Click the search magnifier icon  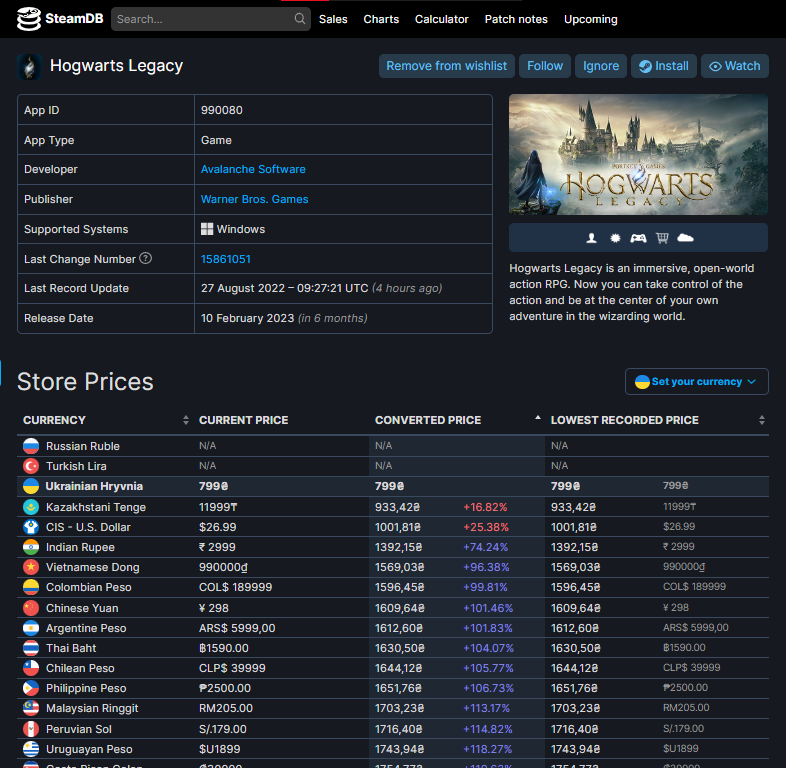[300, 19]
